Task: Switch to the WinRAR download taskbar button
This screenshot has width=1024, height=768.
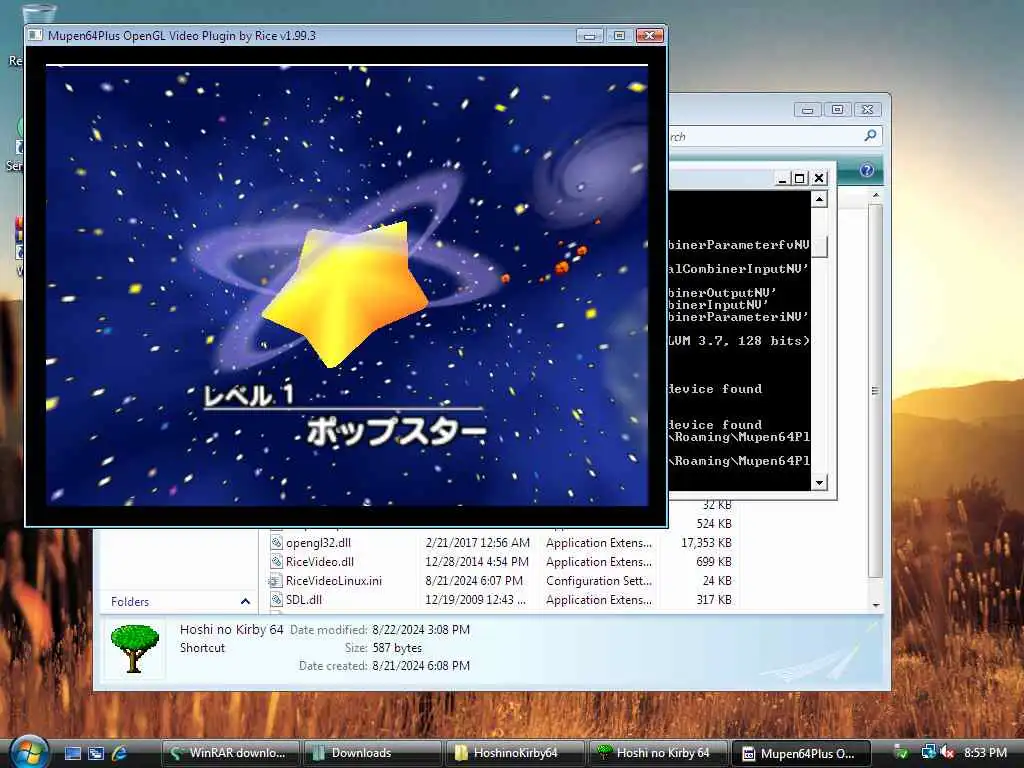Action: 230,753
